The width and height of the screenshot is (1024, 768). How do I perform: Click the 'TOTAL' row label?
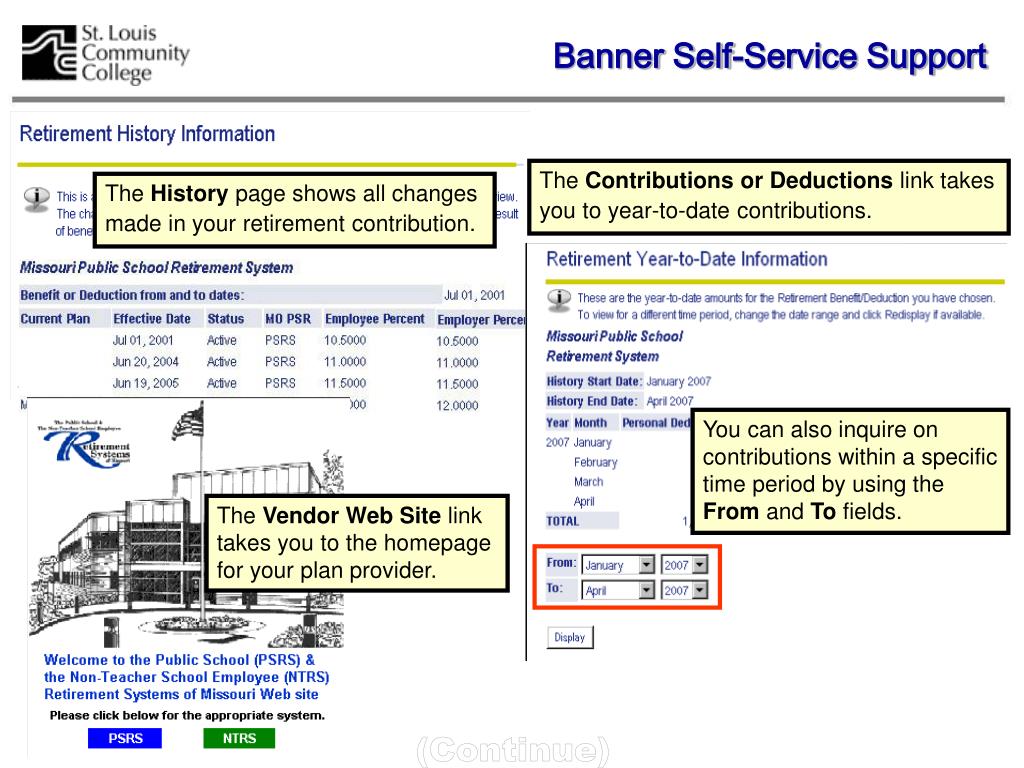pyautogui.click(x=562, y=521)
